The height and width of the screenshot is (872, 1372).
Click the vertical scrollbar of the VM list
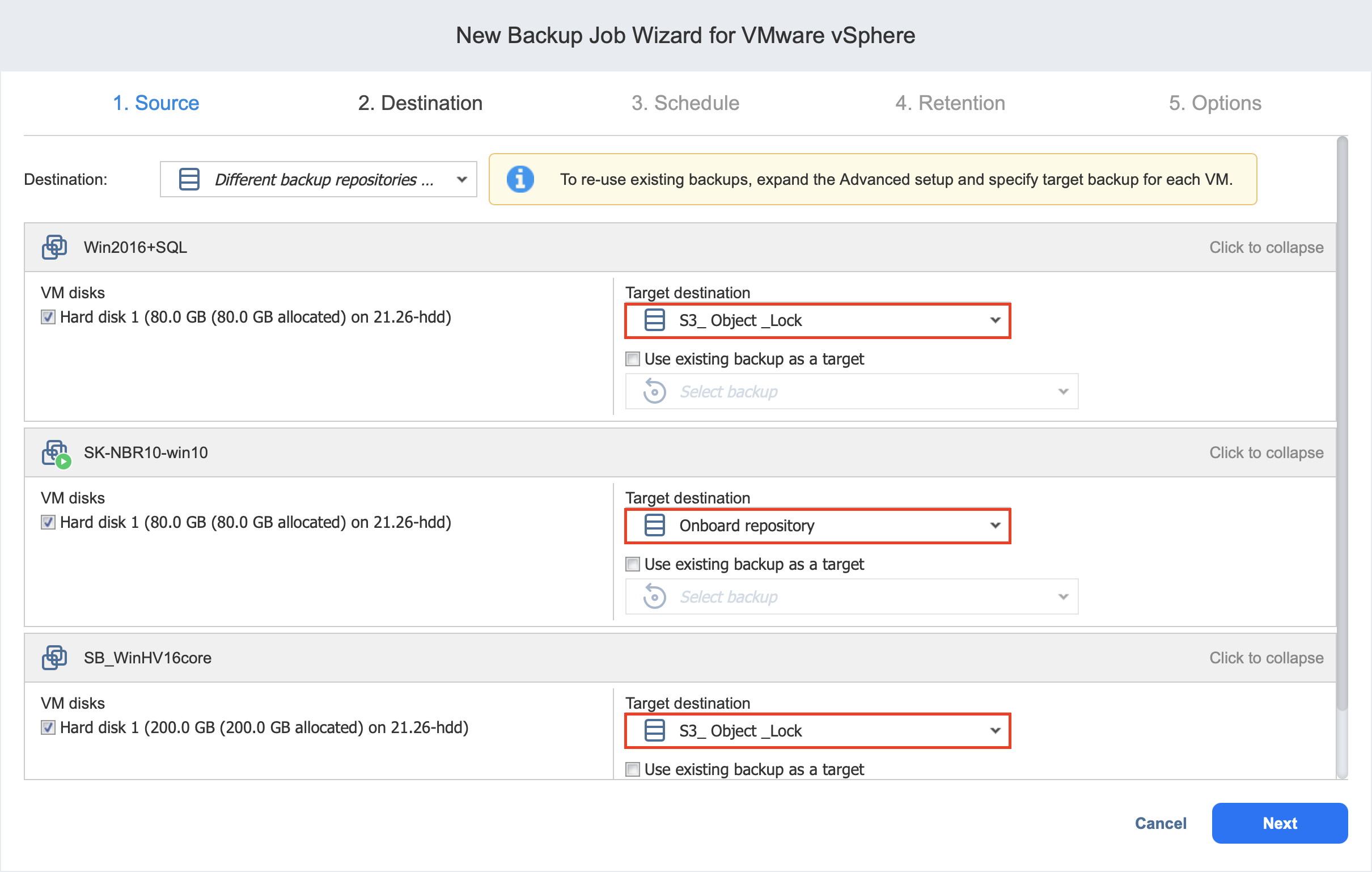(1343, 424)
